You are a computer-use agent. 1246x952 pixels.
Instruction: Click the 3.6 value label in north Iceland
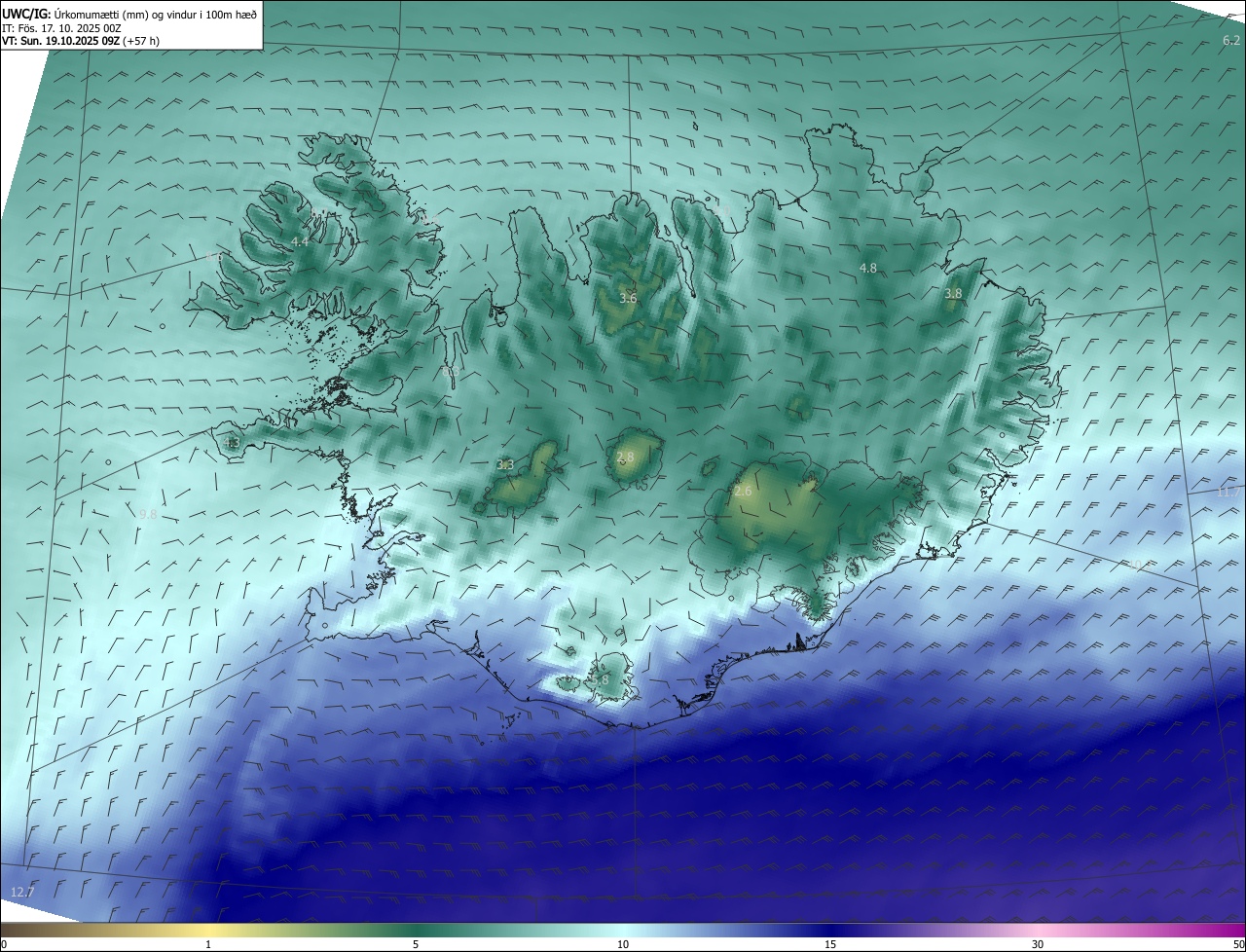click(x=628, y=298)
